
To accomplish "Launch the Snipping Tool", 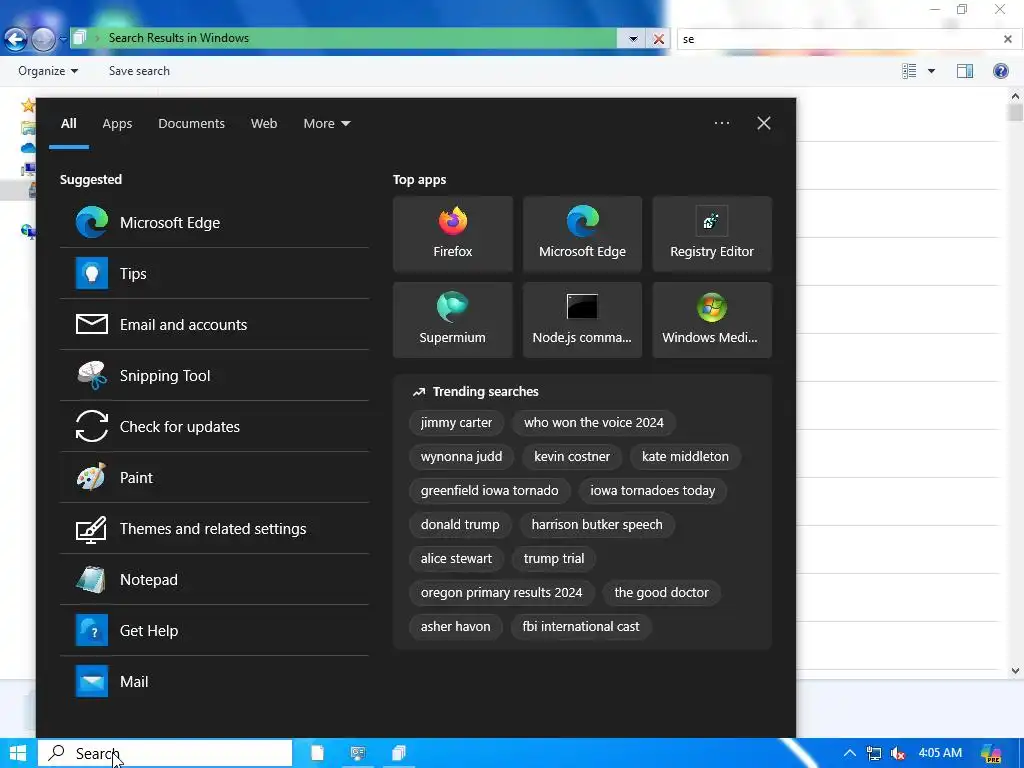I will 214,376.
